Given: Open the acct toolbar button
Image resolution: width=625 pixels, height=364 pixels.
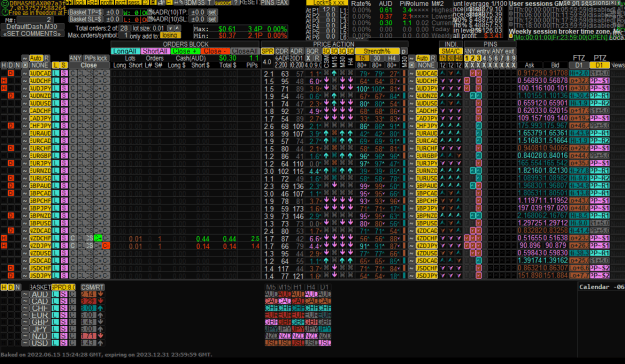Looking at the screenshot, I should click(x=121, y=2).
